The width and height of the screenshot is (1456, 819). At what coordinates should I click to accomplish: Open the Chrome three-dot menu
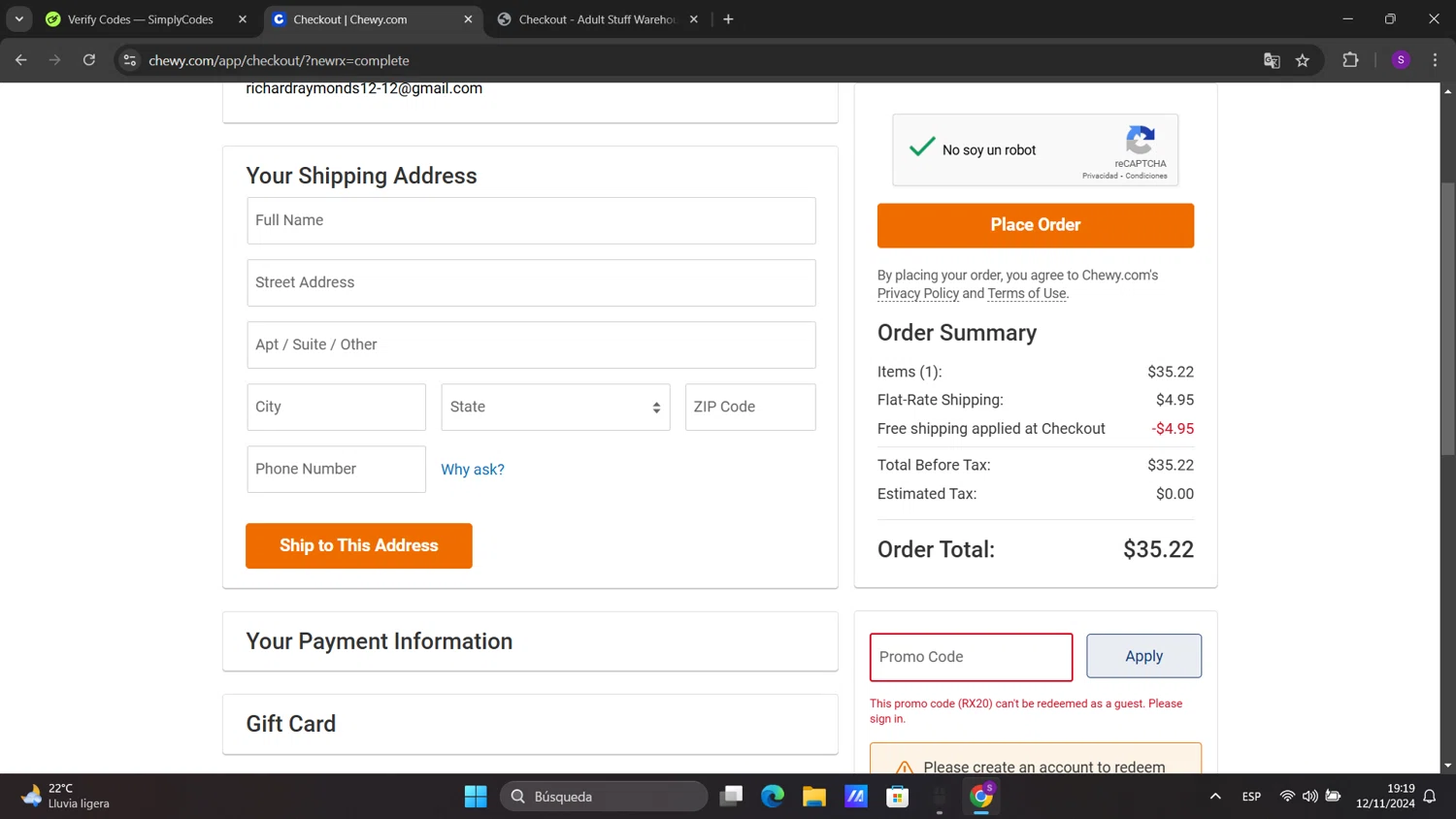[x=1435, y=60]
